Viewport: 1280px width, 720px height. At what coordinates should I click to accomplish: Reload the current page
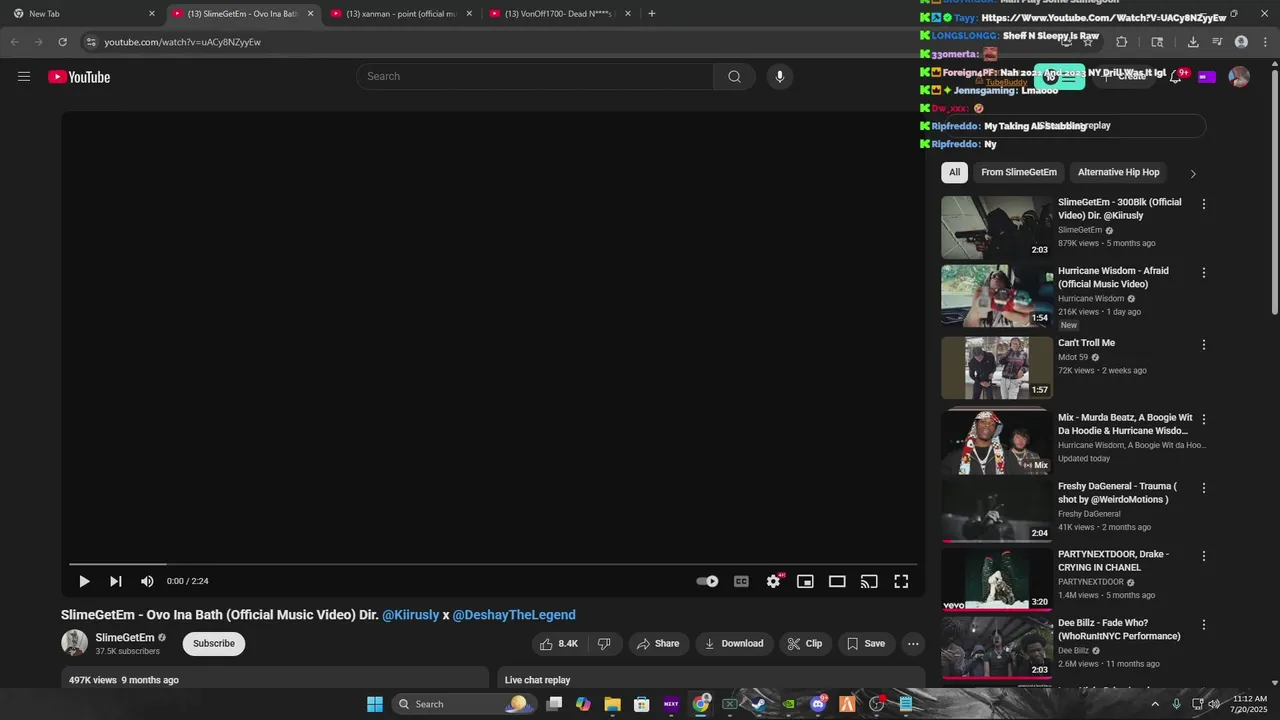tap(62, 42)
